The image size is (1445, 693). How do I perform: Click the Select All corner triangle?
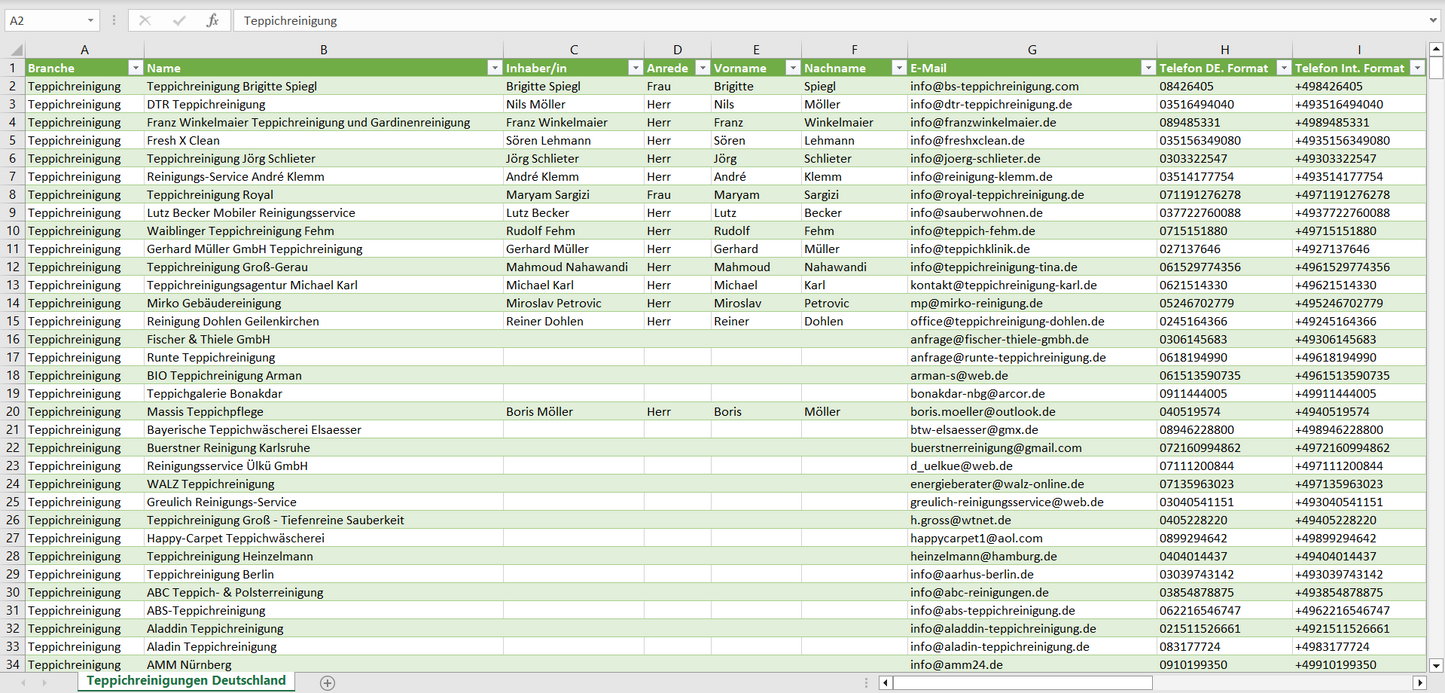tap(16, 50)
